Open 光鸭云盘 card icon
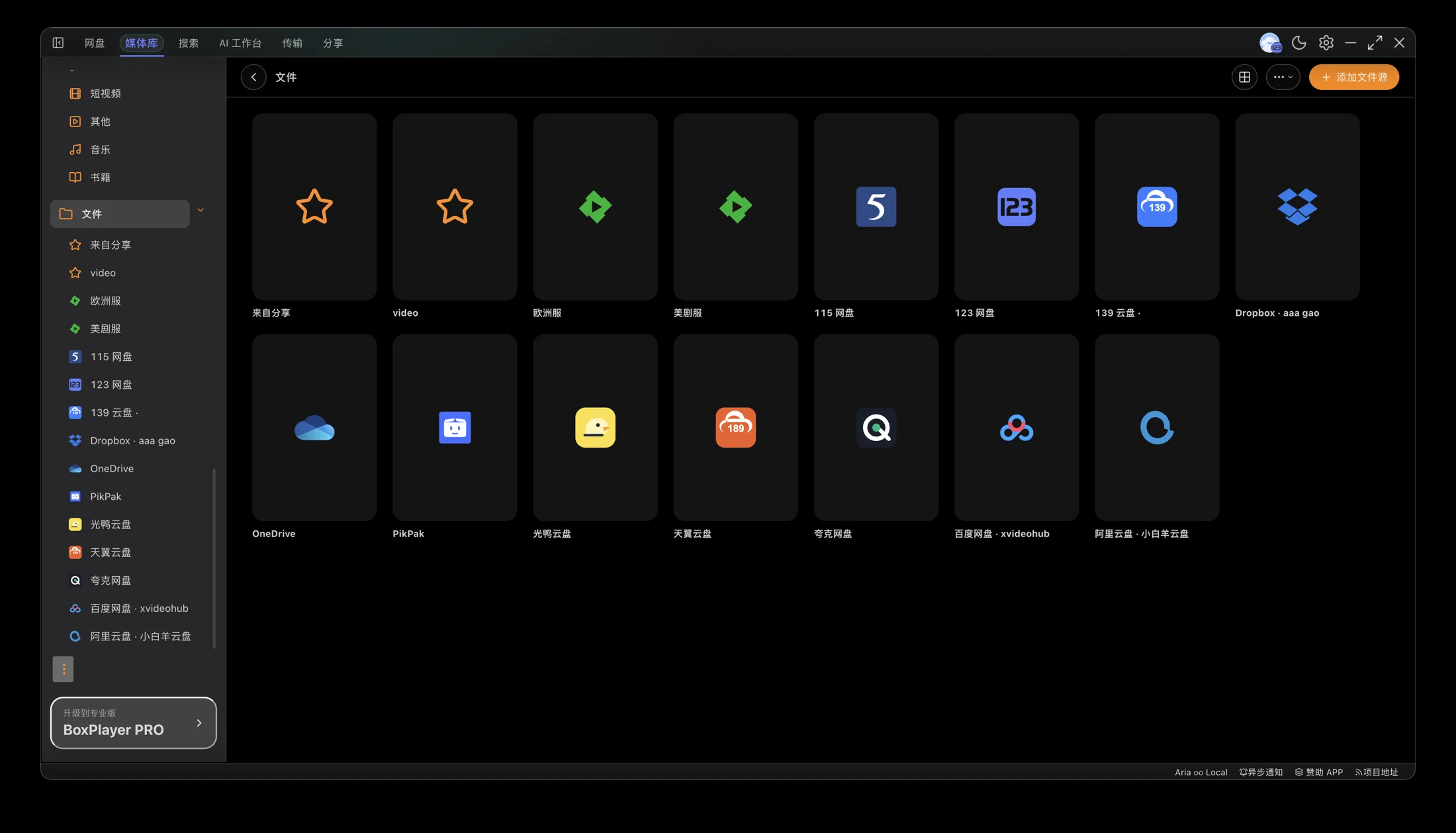 coord(595,427)
